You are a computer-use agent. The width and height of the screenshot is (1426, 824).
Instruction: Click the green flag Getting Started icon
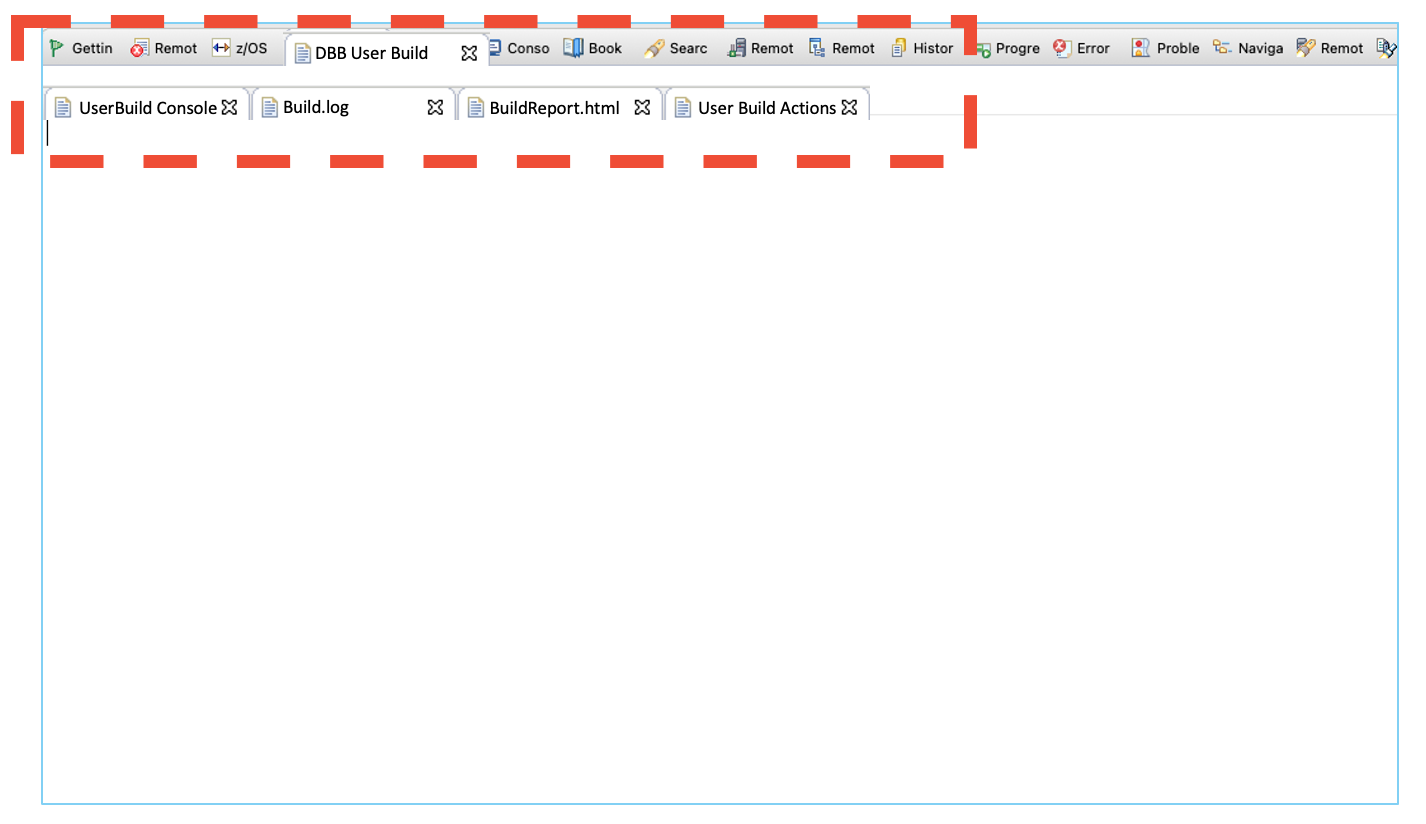[57, 48]
